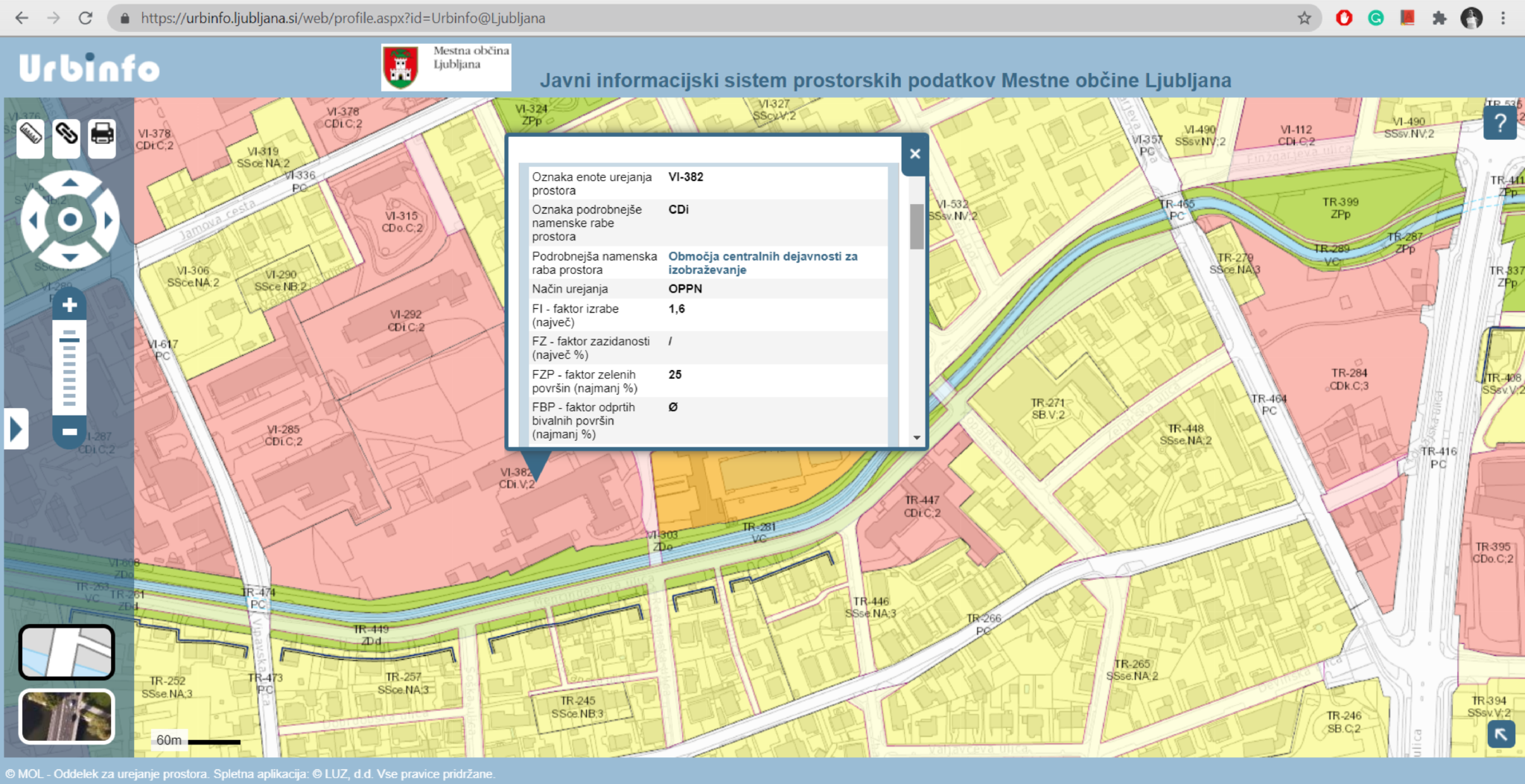The height and width of the screenshot is (784, 1525).
Task: Go back in browser history
Action: pyautogui.click(x=22, y=18)
